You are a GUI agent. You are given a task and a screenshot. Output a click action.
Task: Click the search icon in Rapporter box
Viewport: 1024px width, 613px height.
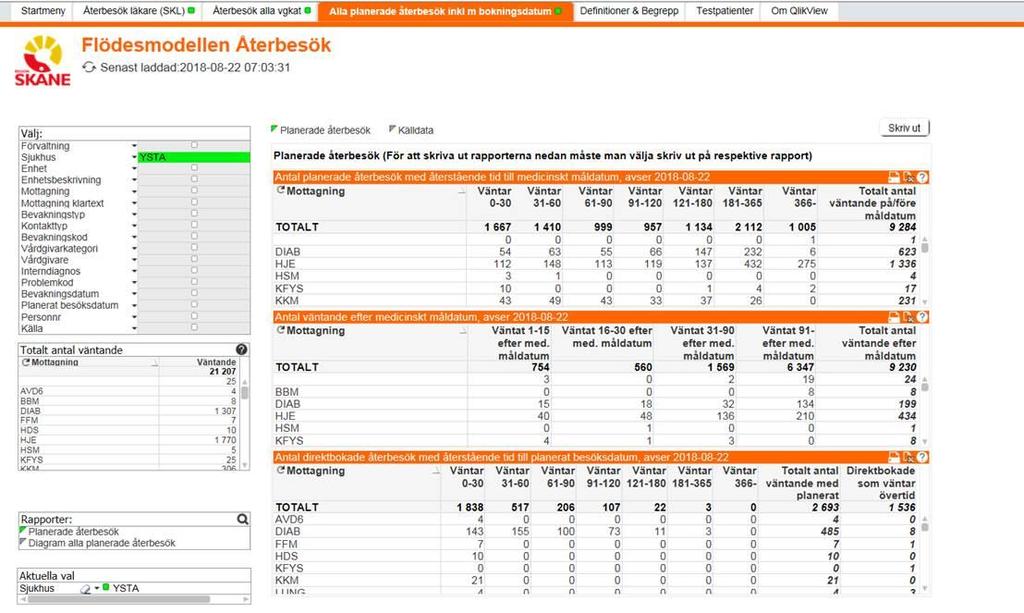[242, 520]
